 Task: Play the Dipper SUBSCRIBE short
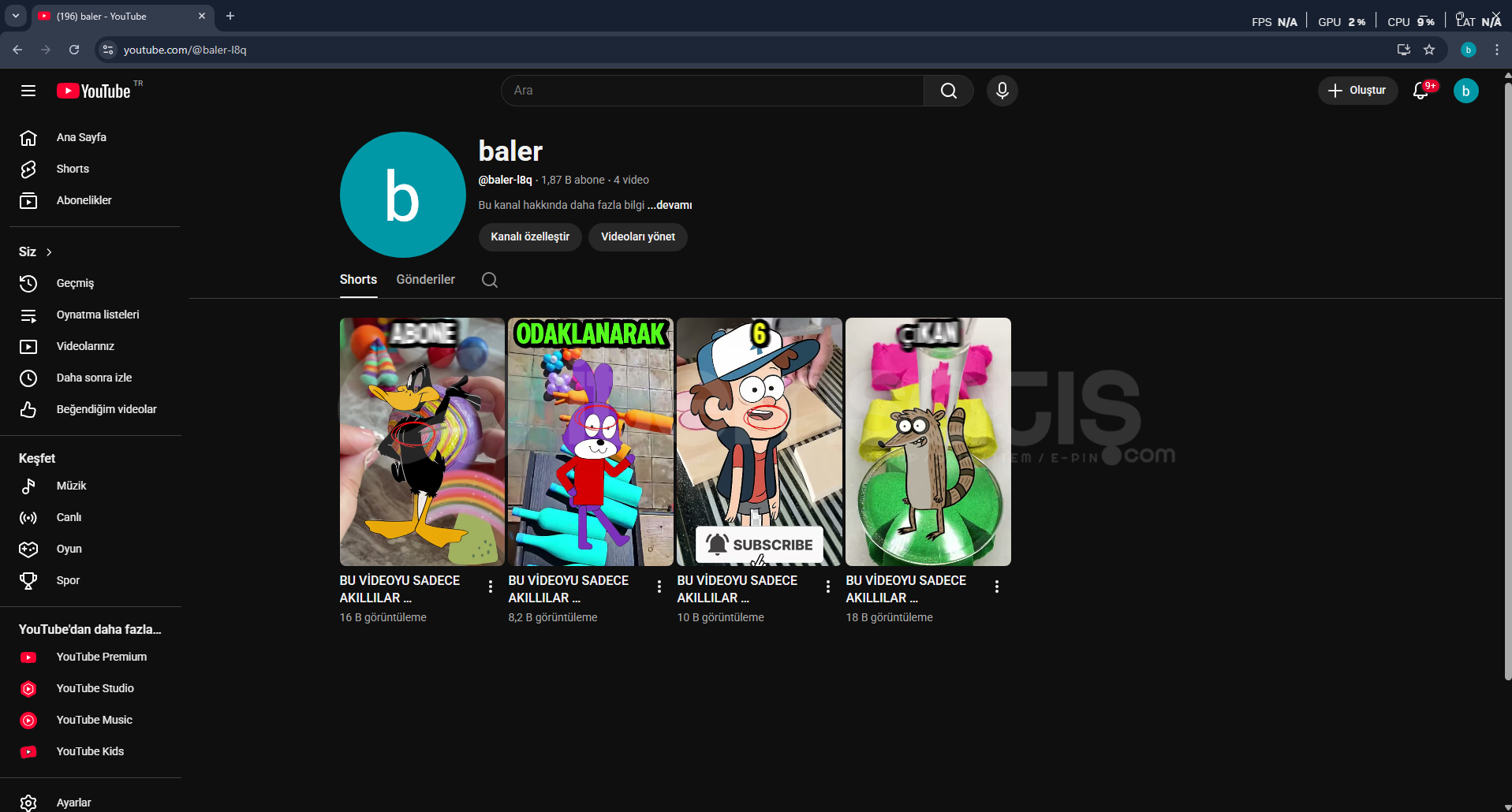760,441
